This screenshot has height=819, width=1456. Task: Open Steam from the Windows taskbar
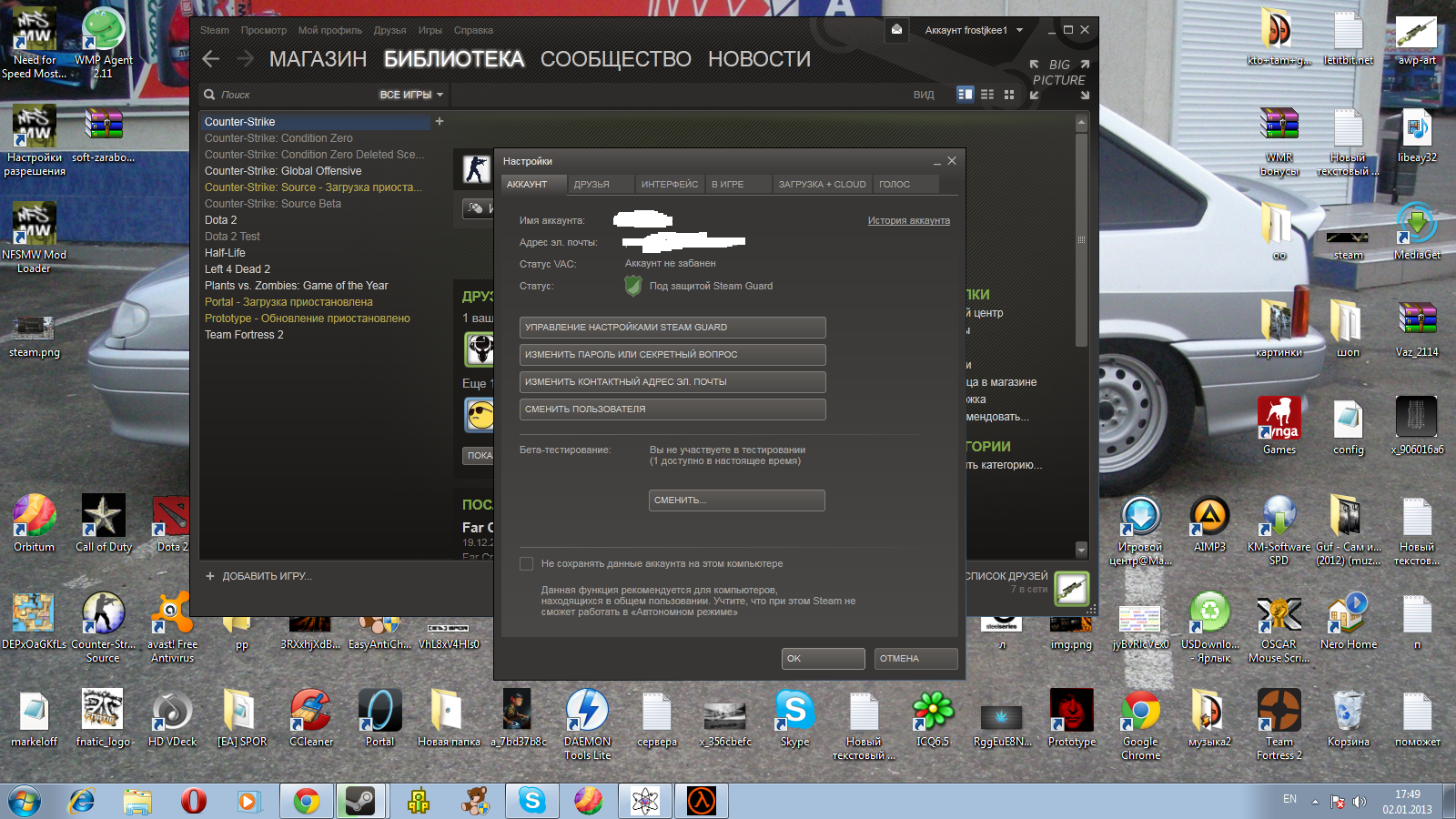coord(361,801)
